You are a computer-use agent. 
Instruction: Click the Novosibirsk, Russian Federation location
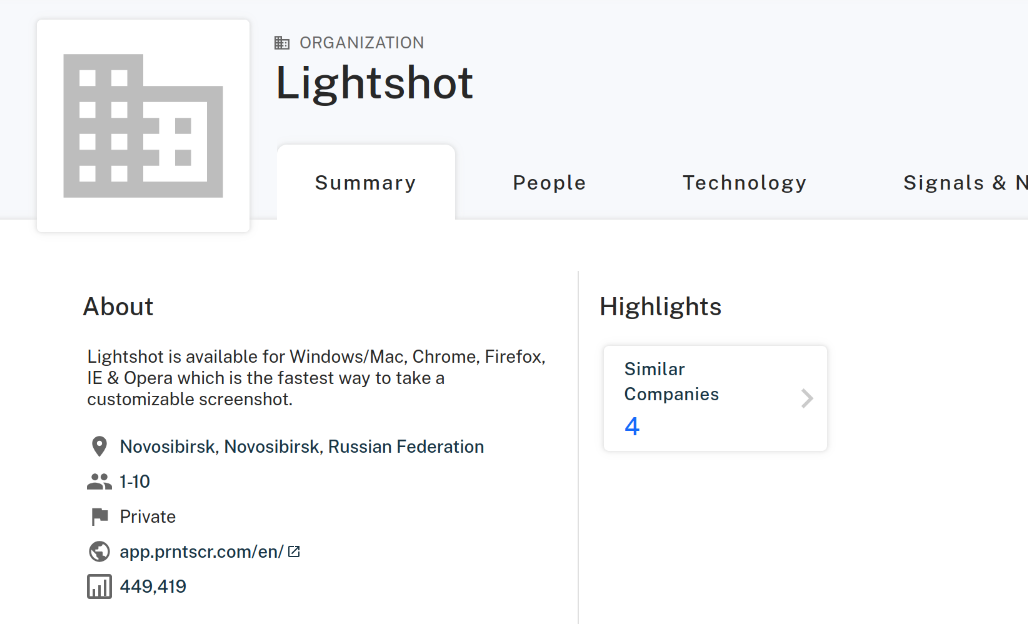pos(302,447)
